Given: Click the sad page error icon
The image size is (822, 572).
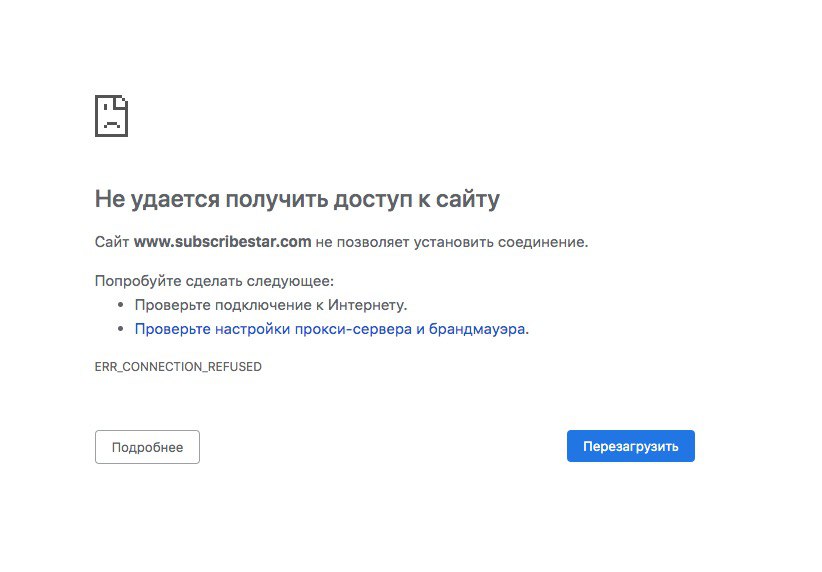Looking at the screenshot, I should pos(111,116).
